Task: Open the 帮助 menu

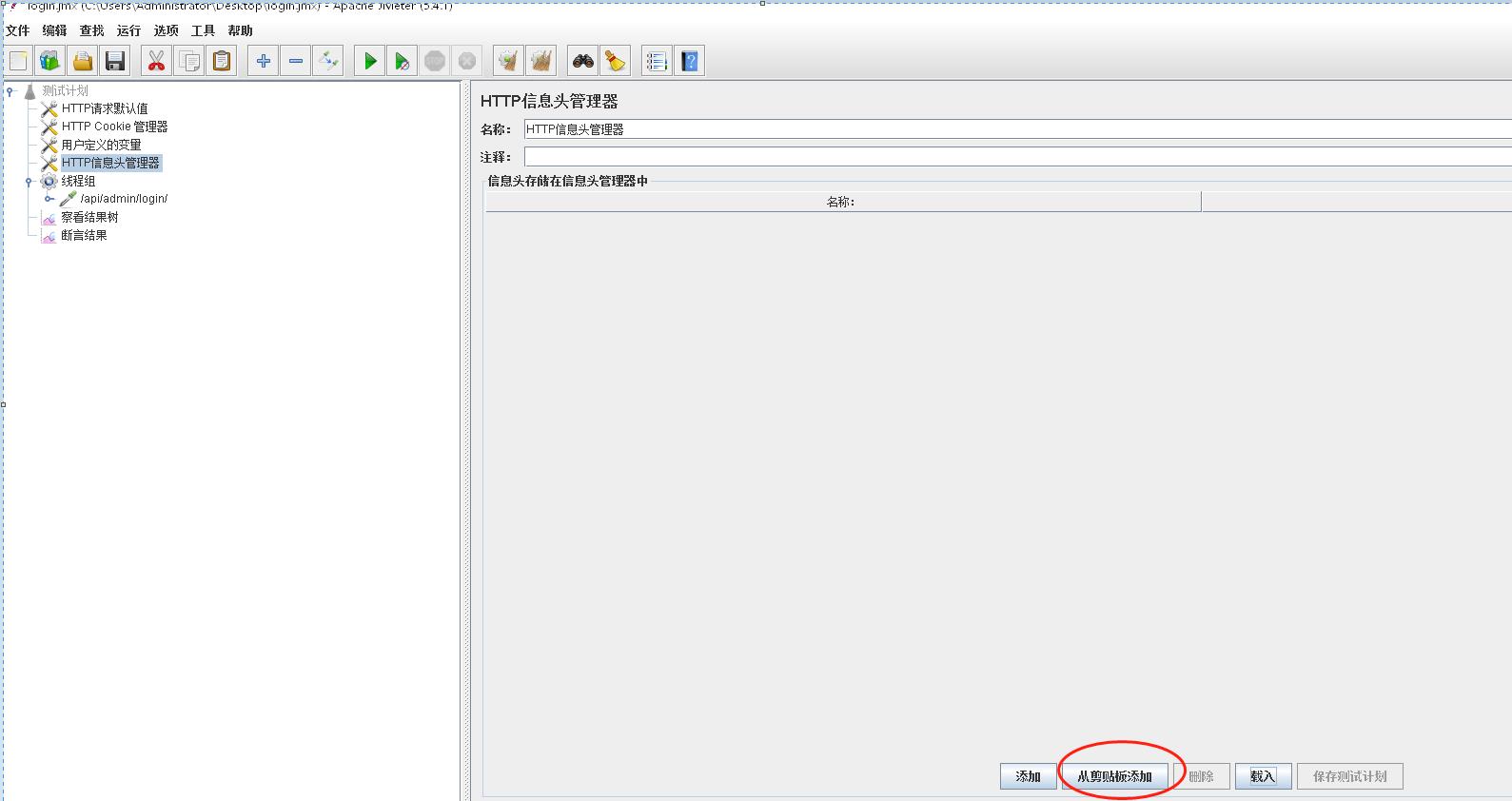Action: coord(241,30)
